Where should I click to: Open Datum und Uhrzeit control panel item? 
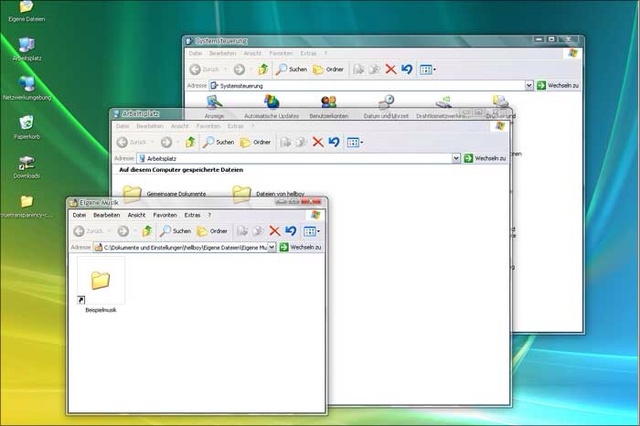point(386,106)
